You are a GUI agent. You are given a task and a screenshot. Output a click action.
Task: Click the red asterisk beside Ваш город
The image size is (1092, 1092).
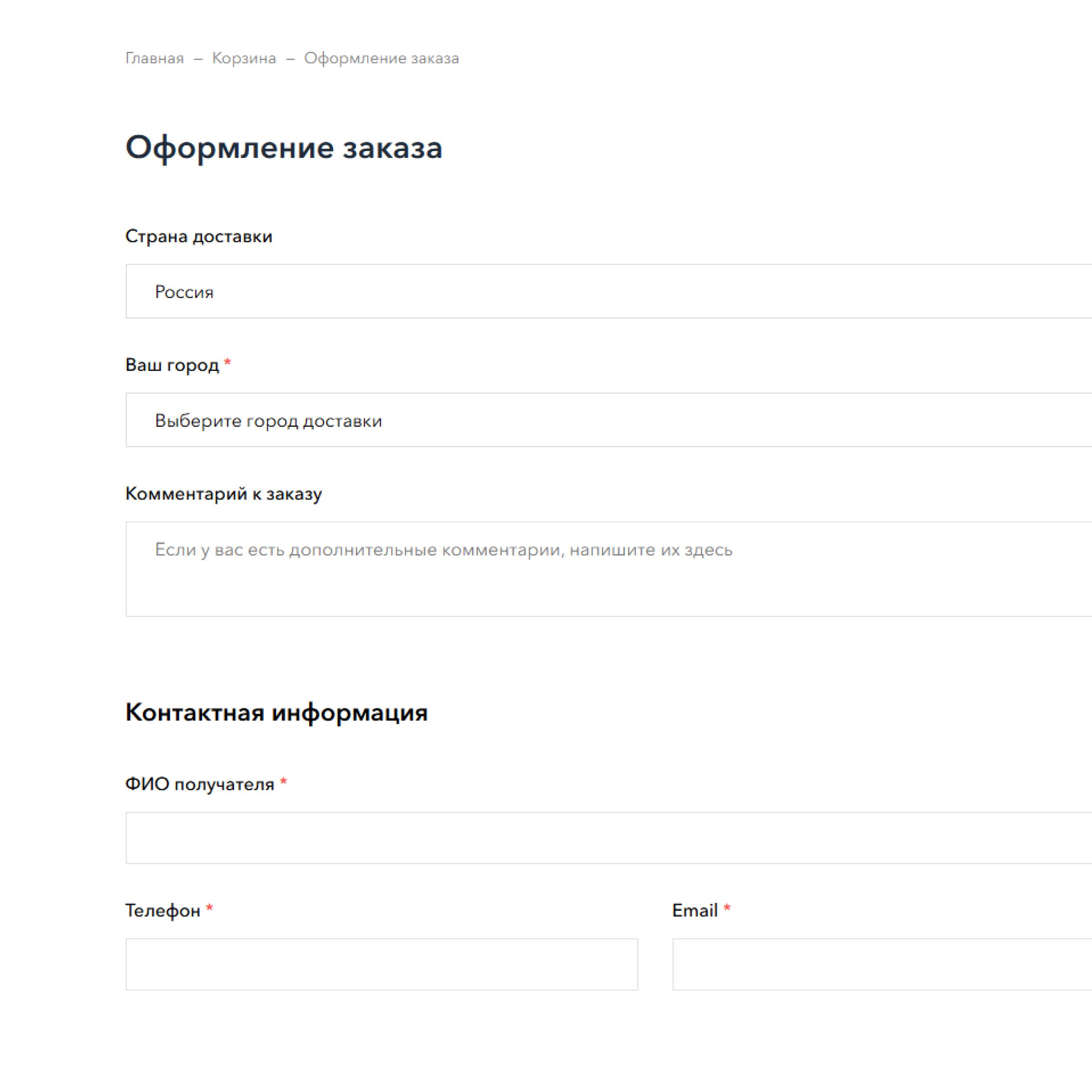click(x=227, y=362)
